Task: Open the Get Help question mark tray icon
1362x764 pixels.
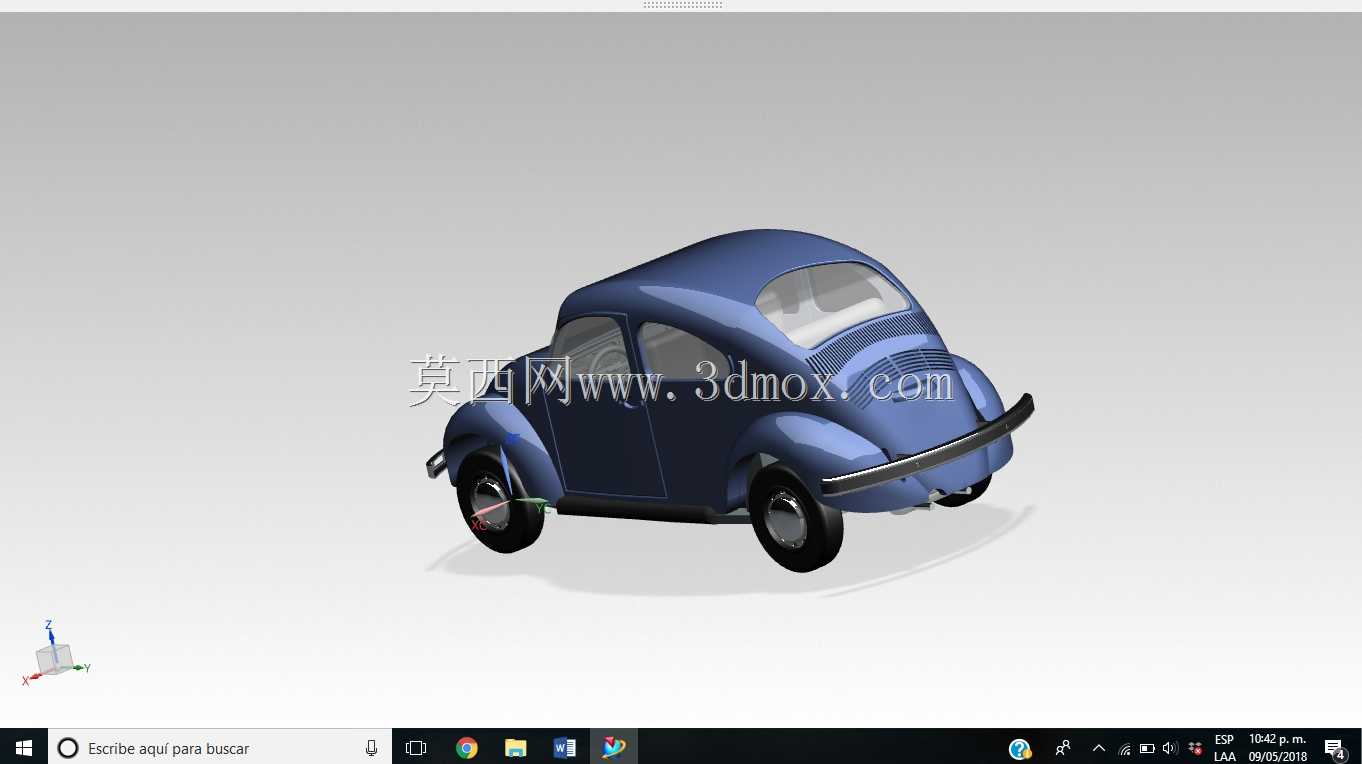Action: click(1019, 748)
